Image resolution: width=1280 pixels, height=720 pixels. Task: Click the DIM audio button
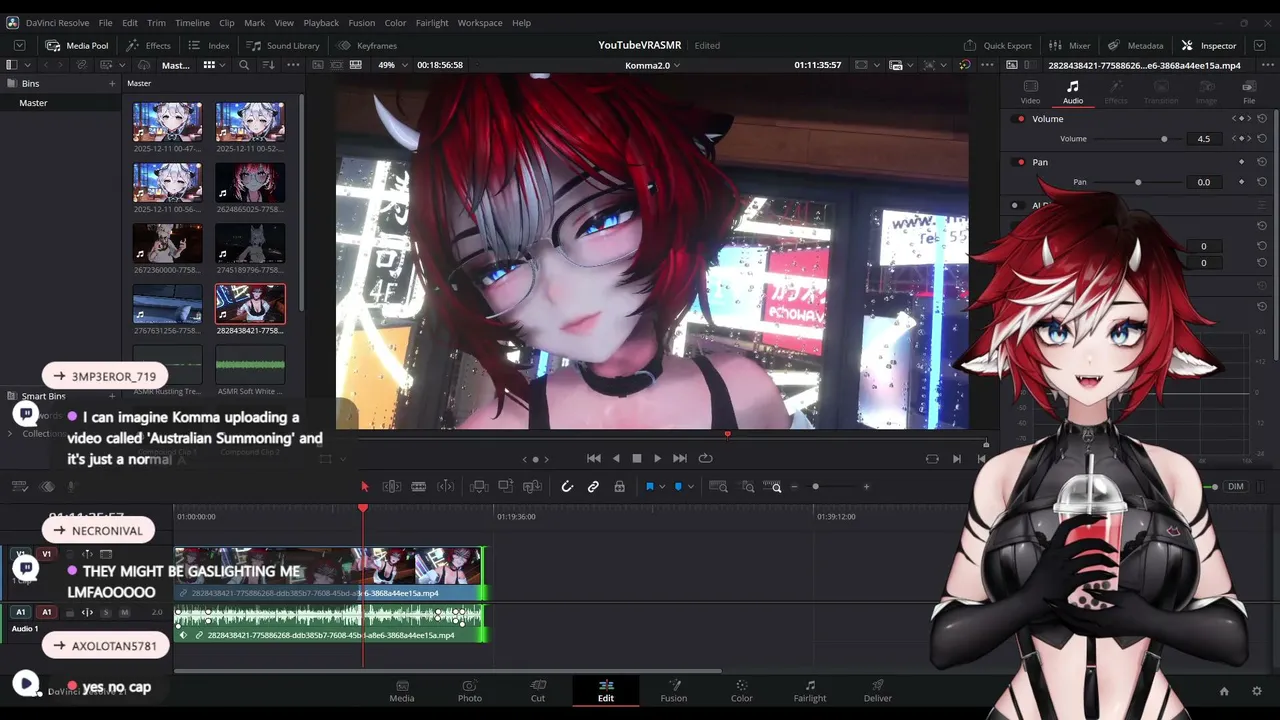tap(1236, 487)
